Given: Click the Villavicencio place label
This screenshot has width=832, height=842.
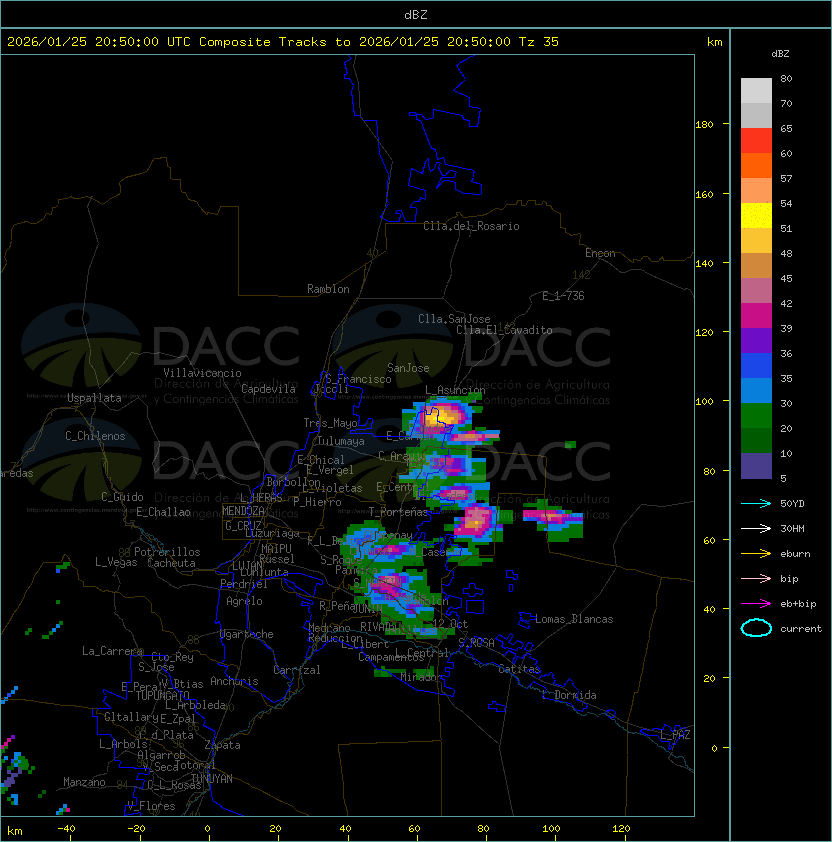Looking at the screenshot, I should pyautogui.click(x=202, y=373).
